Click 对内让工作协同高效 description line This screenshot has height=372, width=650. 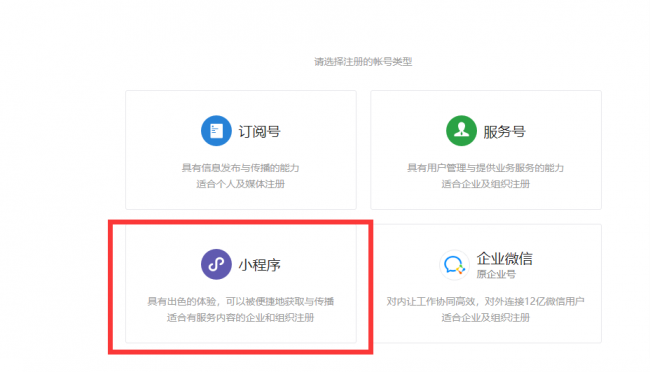(x=485, y=301)
